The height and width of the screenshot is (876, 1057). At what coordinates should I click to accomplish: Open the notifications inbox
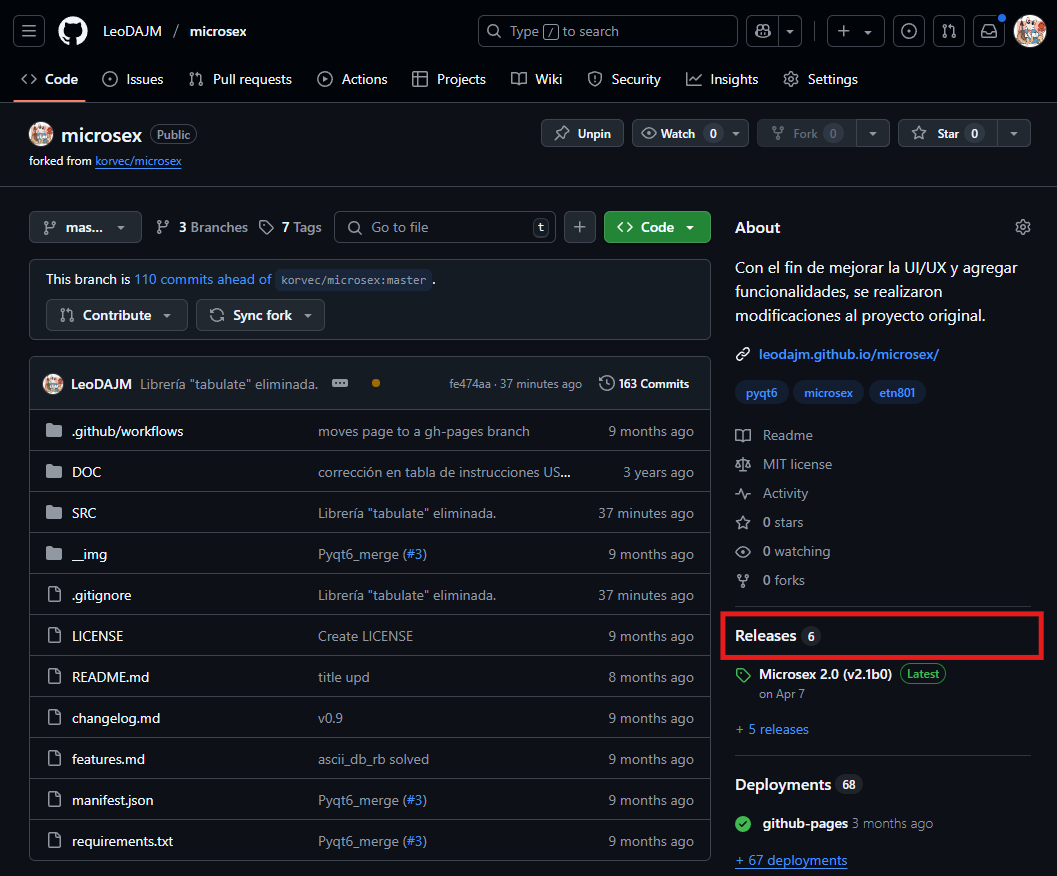(x=989, y=31)
